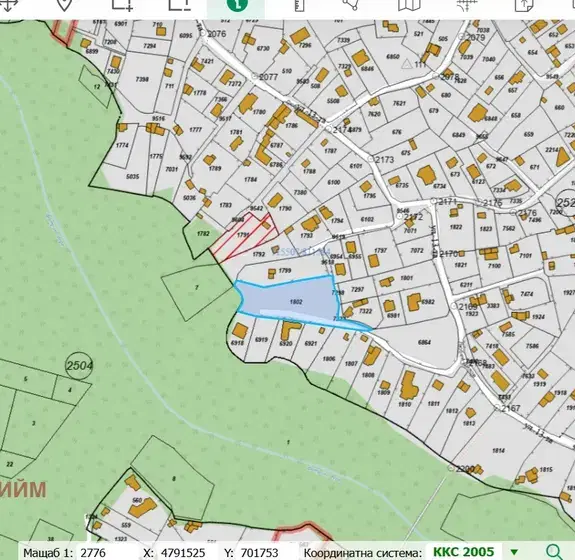Click the red-hatched parcel 1791
Screen dimensions: 575x560
click(243, 235)
